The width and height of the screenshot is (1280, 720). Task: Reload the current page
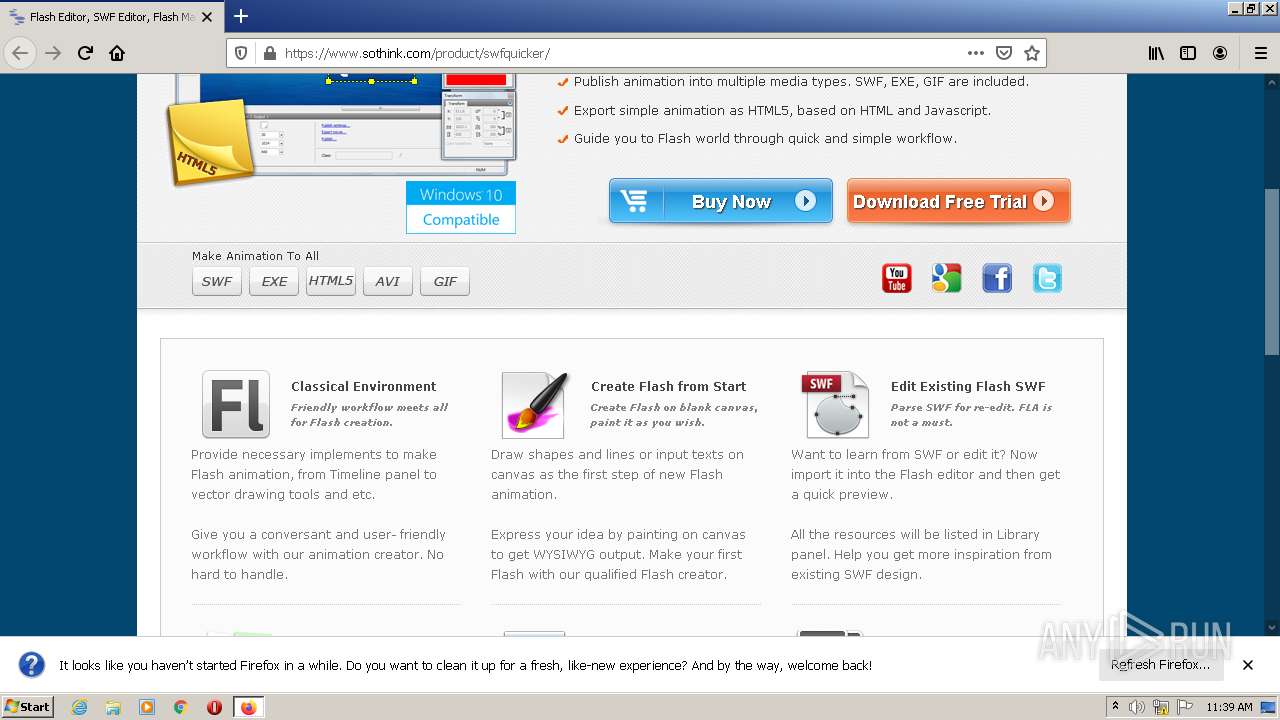(x=85, y=53)
